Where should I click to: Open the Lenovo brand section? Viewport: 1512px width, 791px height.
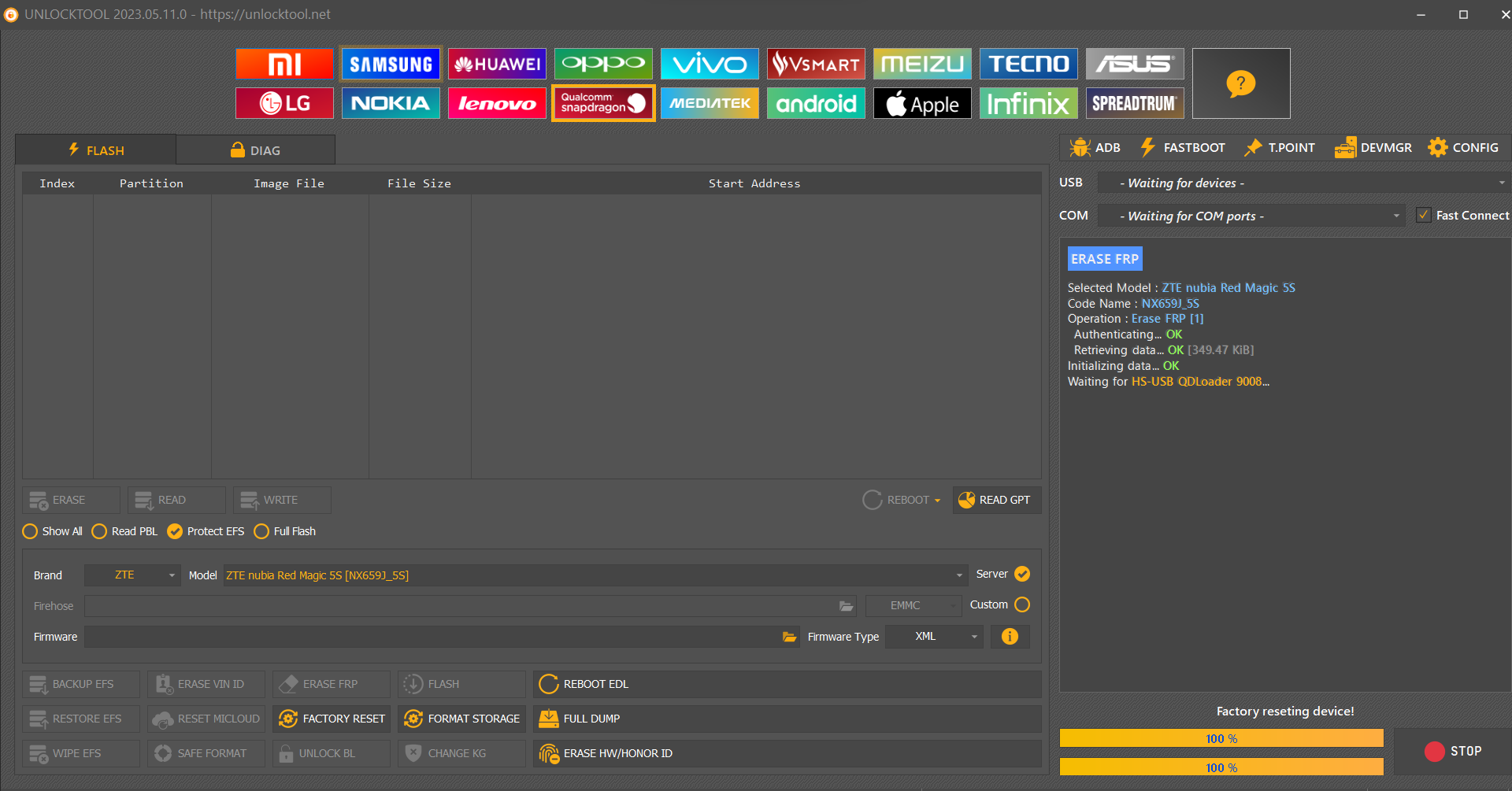point(497,103)
